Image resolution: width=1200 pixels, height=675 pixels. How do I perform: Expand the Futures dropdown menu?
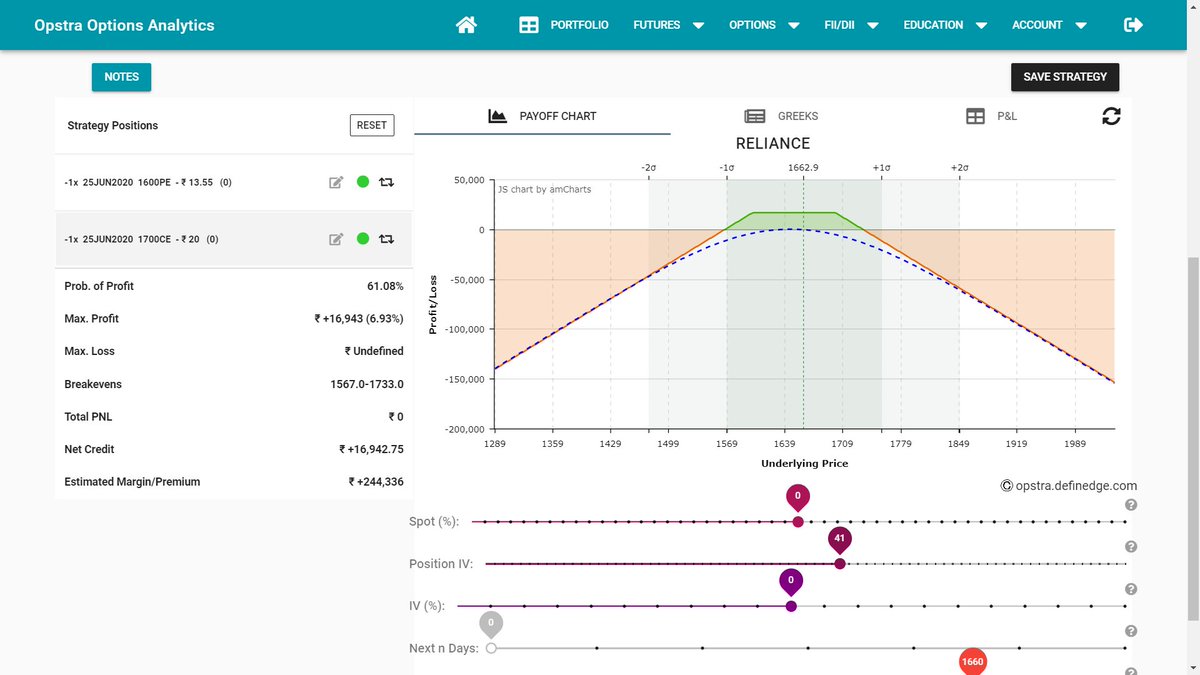pos(669,25)
